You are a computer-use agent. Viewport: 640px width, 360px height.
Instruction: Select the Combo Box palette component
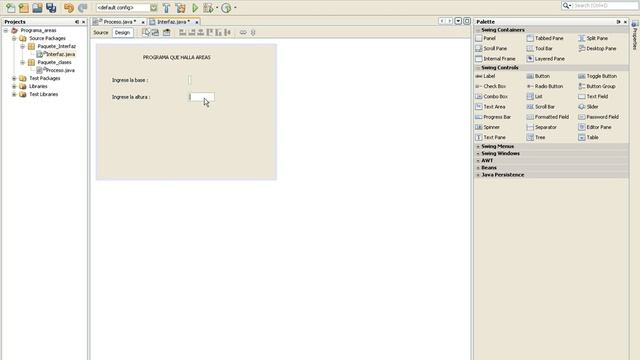pyautogui.click(x=491, y=97)
